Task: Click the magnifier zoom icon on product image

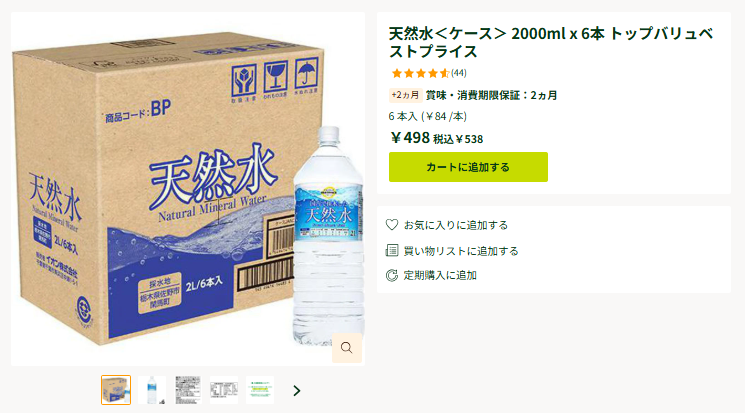Action: pos(347,348)
